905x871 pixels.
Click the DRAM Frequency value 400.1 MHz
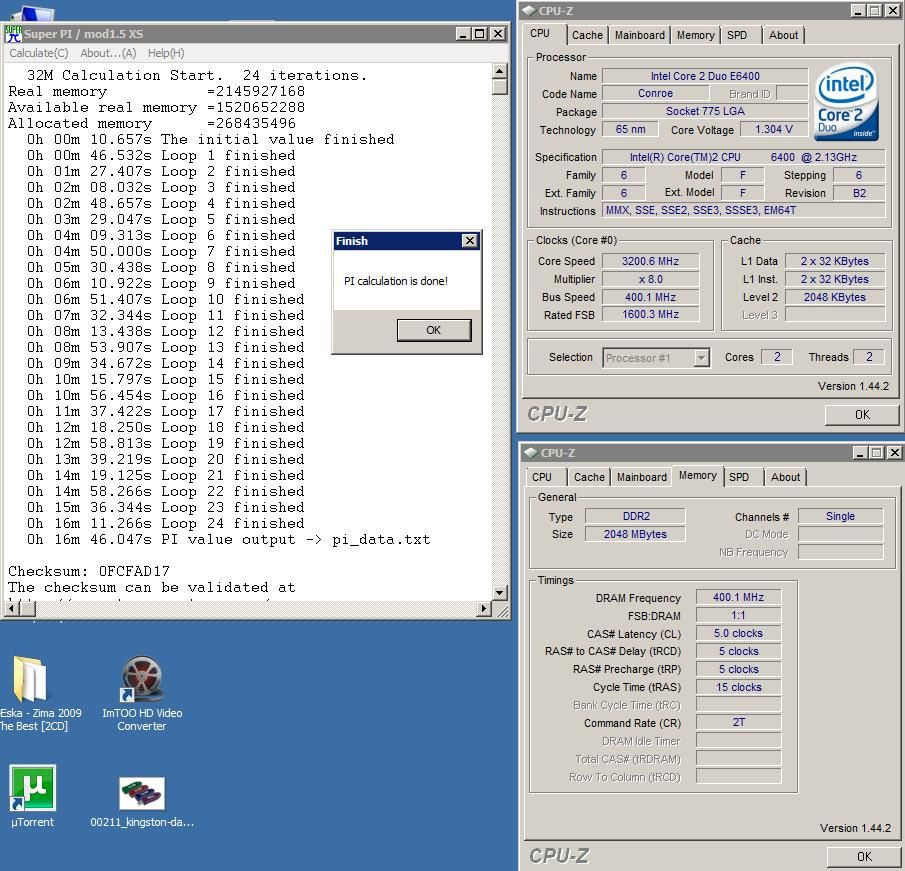point(738,597)
